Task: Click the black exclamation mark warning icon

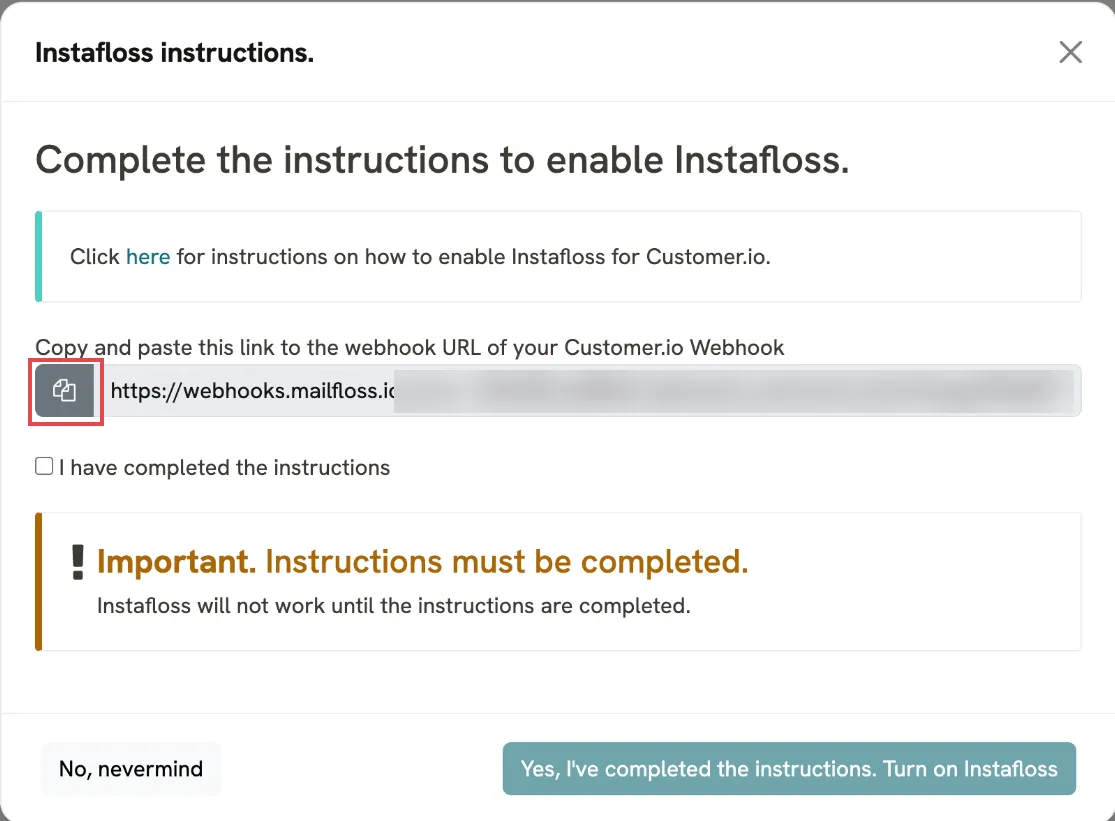Action: click(78, 562)
